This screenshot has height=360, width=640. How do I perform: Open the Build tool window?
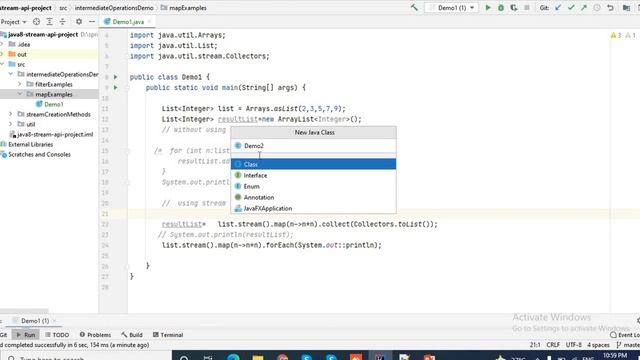[132, 335]
